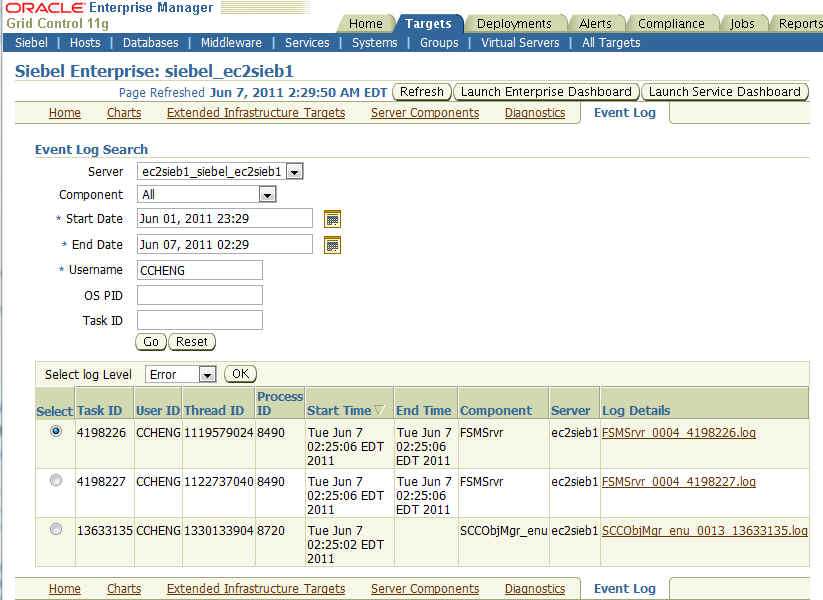Click Launch Service Dashboard button
This screenshot has height=600, width=823.
[725, 92]
